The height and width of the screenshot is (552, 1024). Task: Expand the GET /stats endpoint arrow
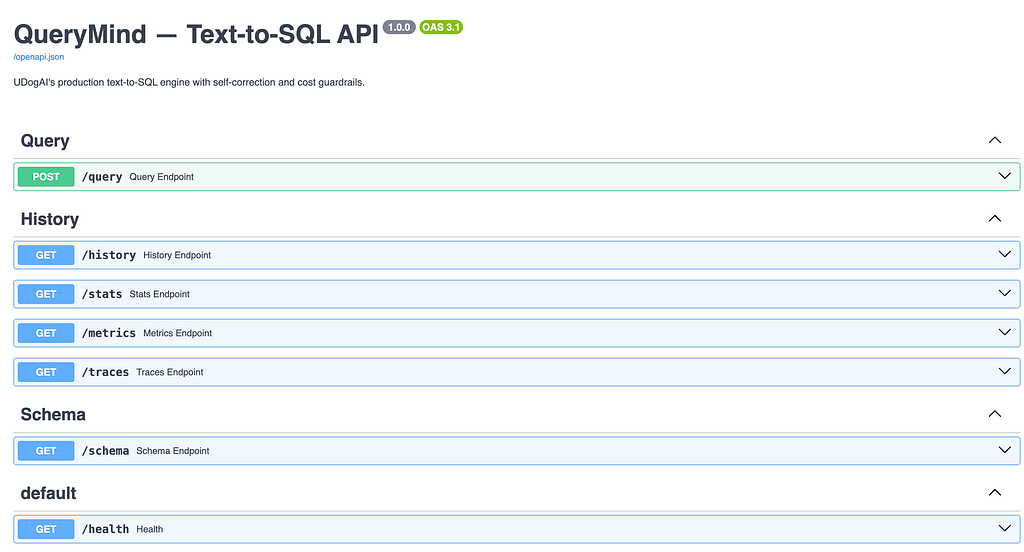pos(1004,294)
